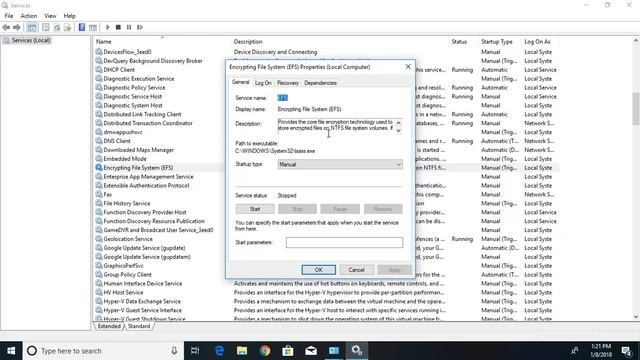Switch to the Recovery tab

pos(288,83)
